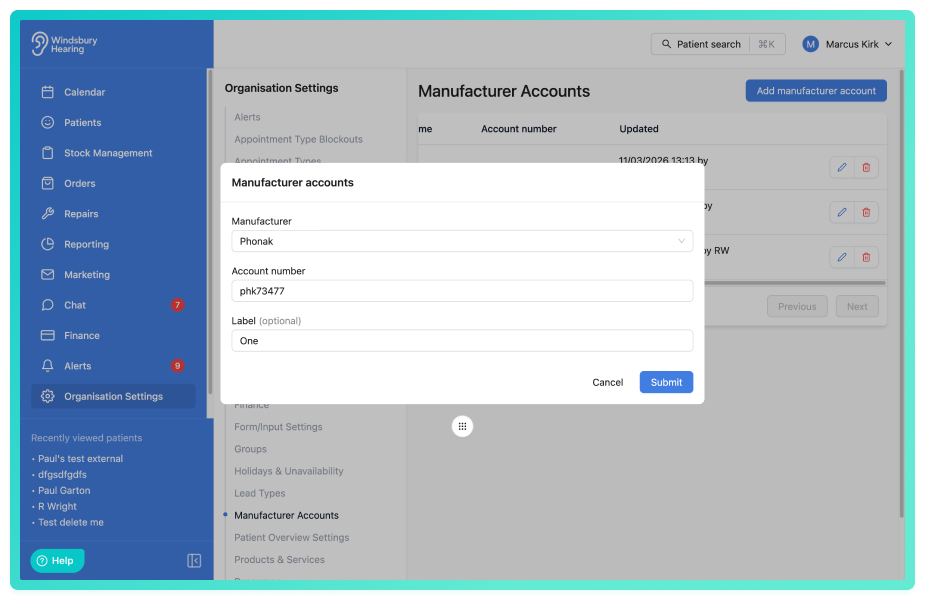
Task: Open recently viewed patient dfgsdfgdfs
Action: point(62,474)
